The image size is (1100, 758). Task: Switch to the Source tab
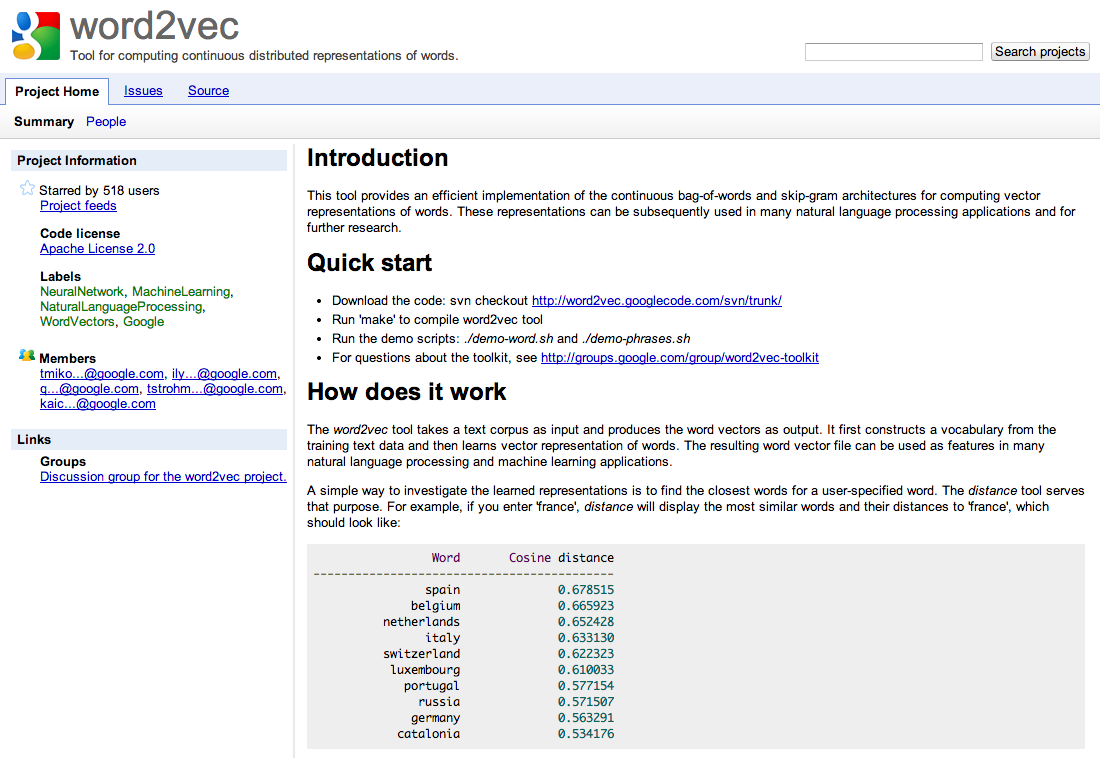[208, 91]
